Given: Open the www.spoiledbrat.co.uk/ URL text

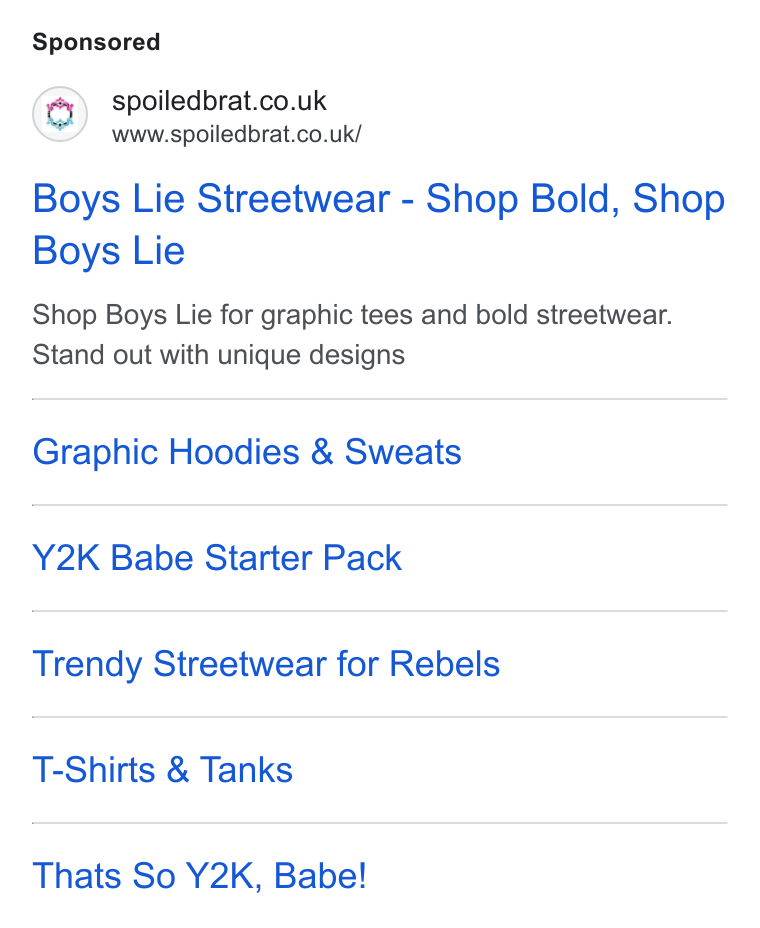Looking at the screenshot, I should [237, 134].
